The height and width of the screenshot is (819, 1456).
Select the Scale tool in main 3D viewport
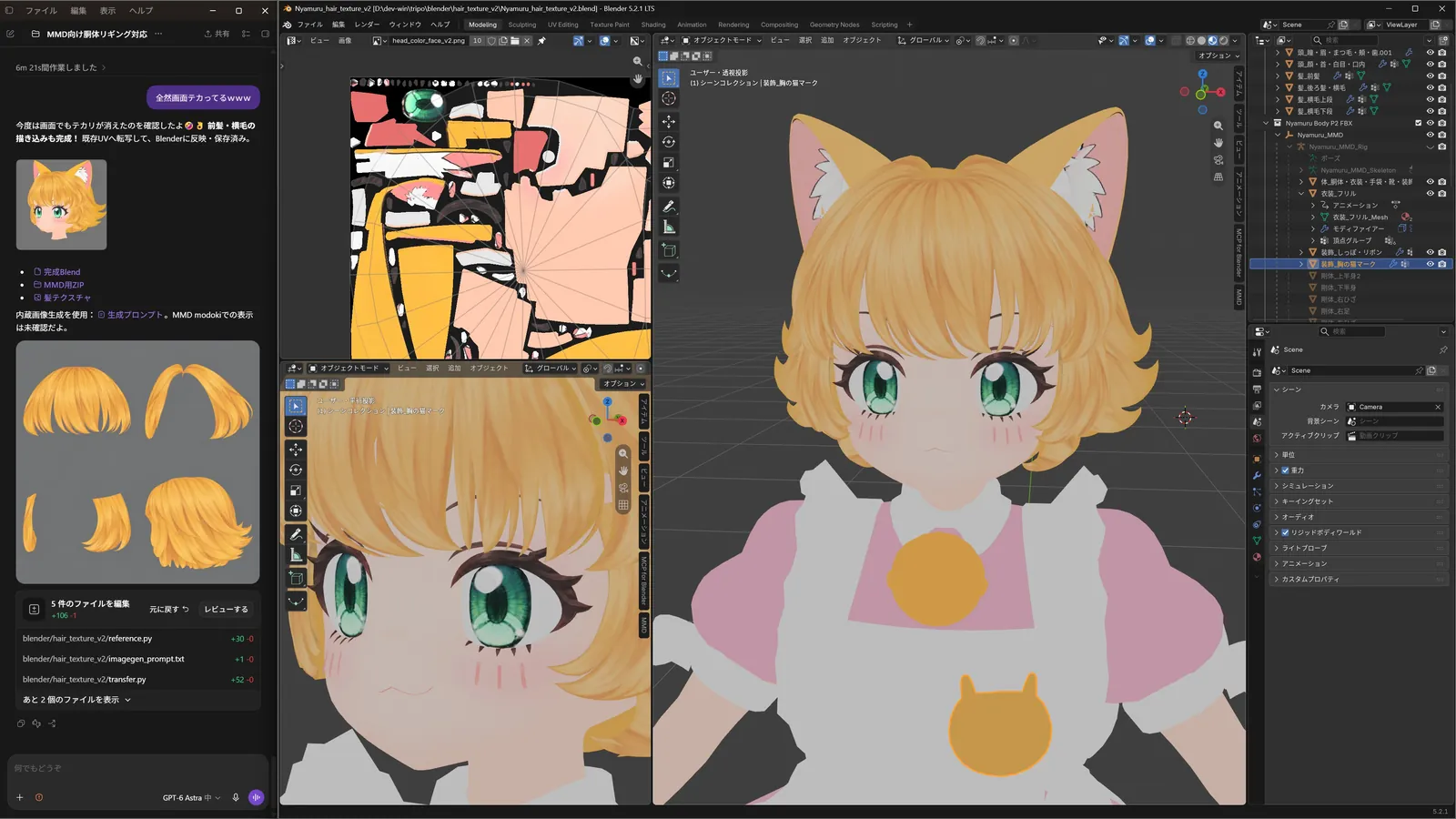[669, 162]
